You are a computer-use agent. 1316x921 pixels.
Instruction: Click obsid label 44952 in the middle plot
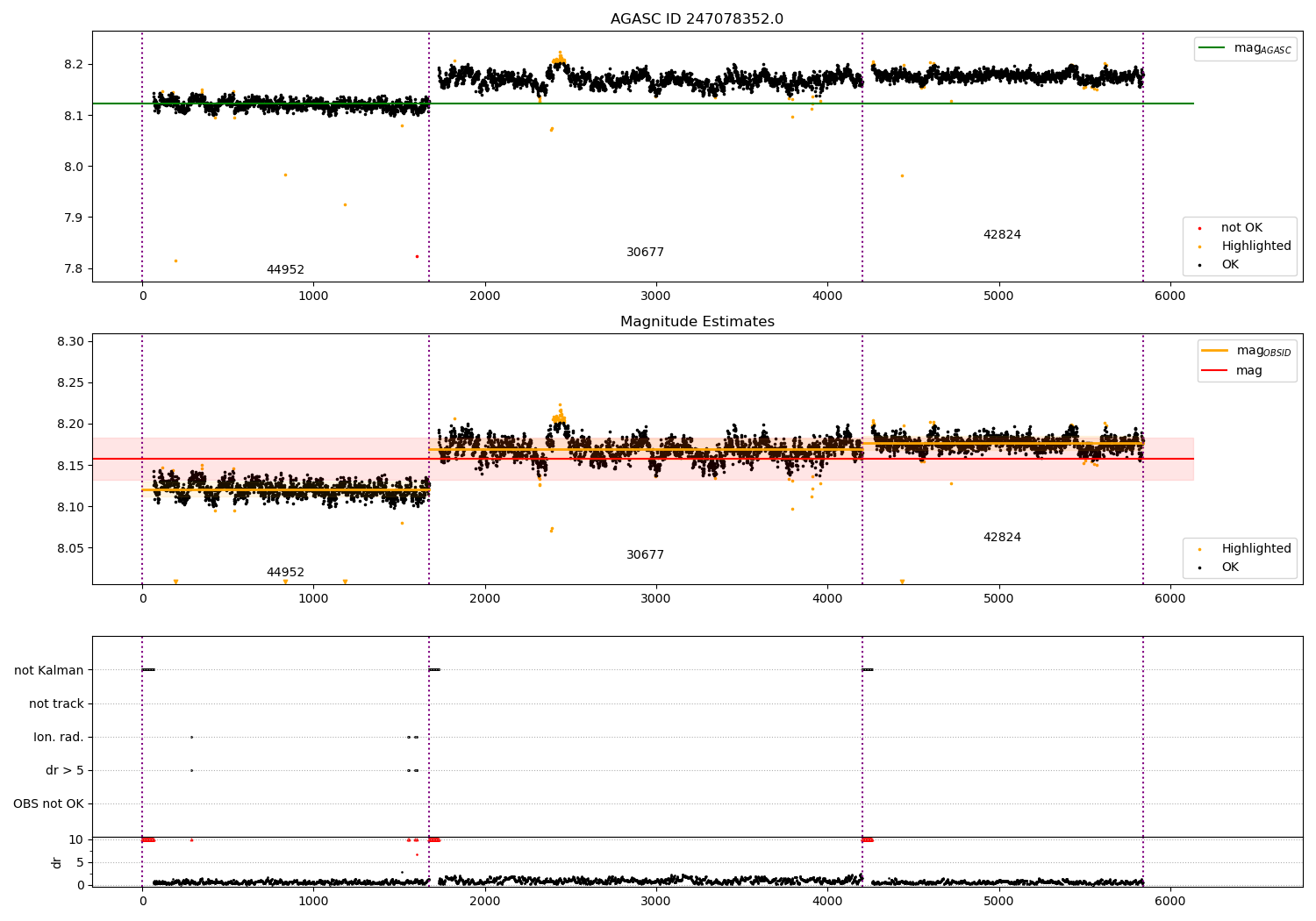tap(285, 573)
